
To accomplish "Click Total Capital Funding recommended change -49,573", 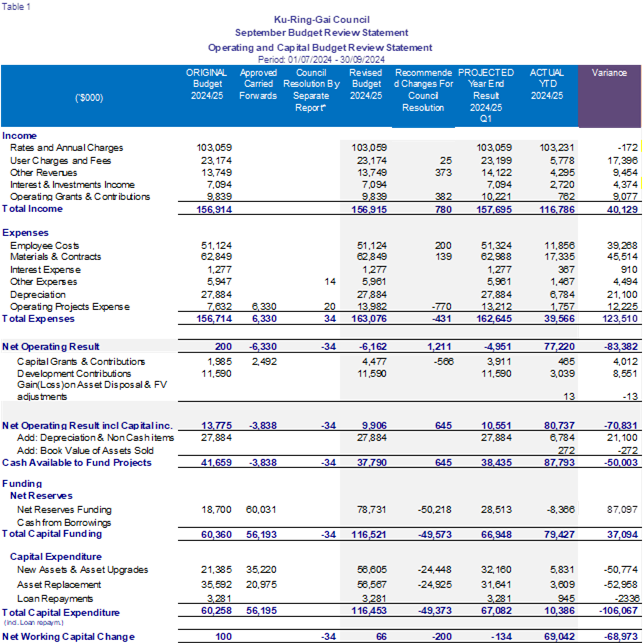I will click(434, 535).
